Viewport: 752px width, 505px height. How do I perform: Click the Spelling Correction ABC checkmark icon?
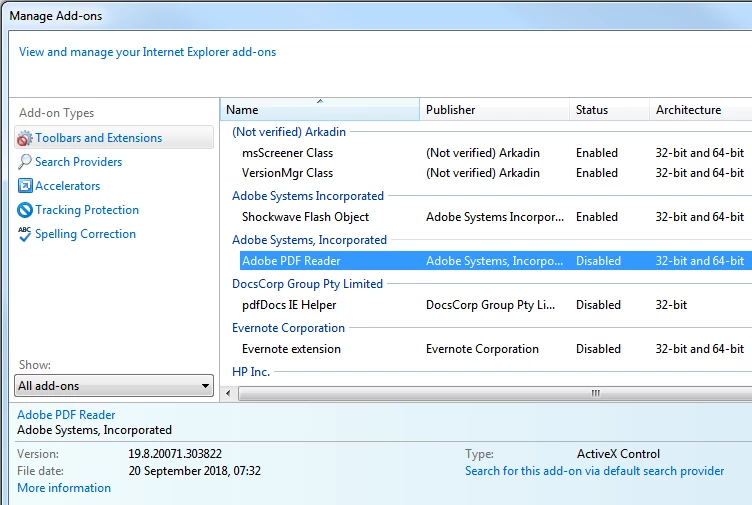click(x=24, y=234)
